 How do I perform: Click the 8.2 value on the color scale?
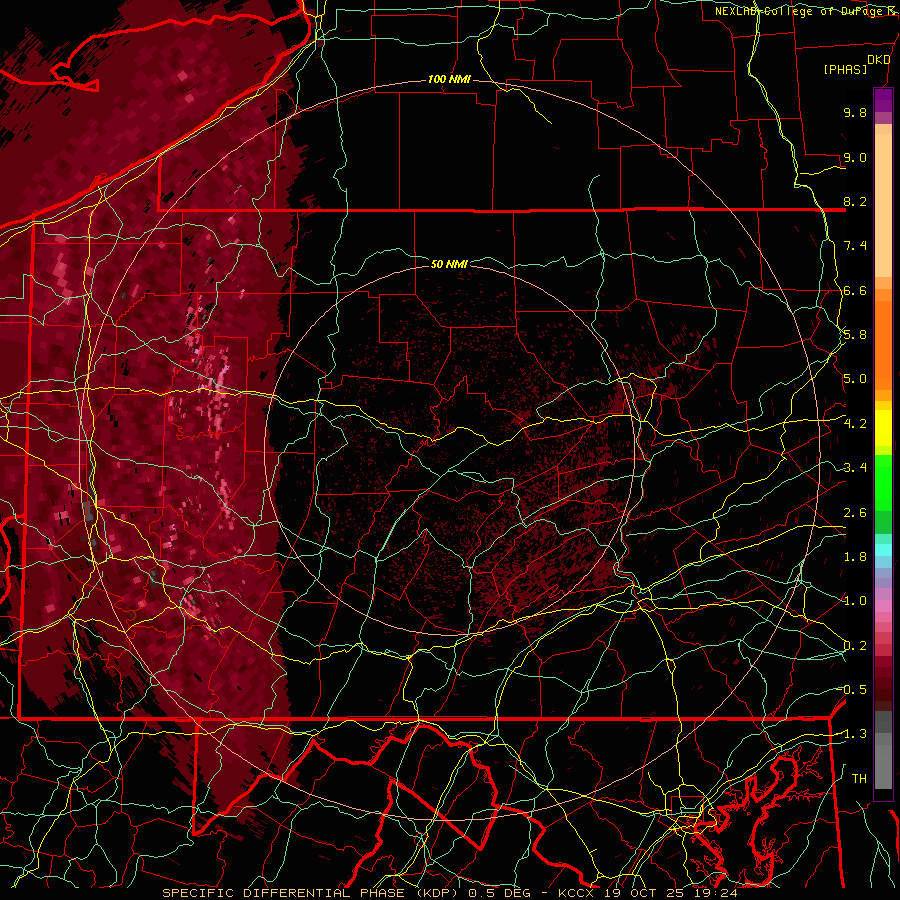pos(855,201)
